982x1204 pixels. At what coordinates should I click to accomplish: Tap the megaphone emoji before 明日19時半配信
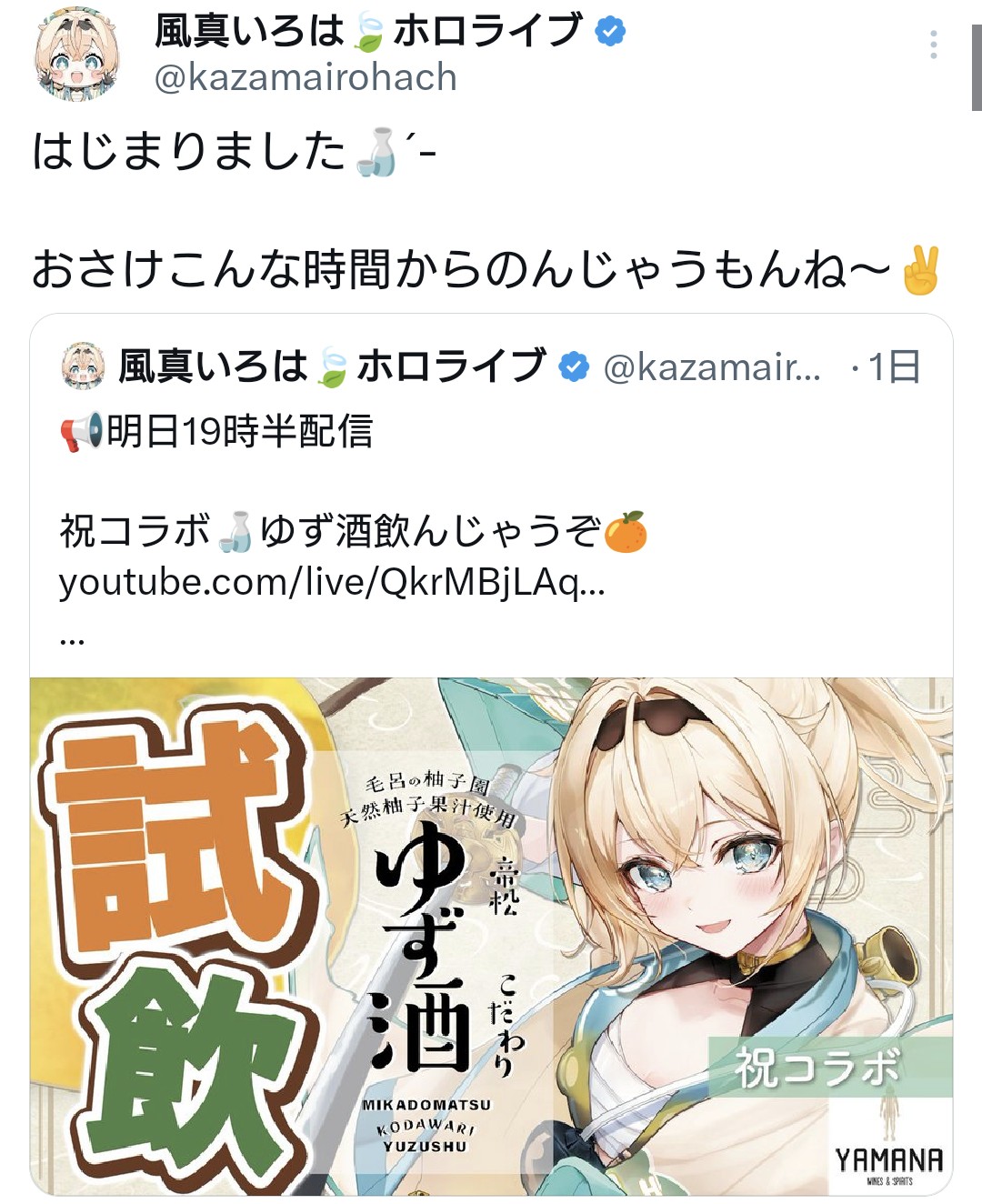tap(82, 432)
